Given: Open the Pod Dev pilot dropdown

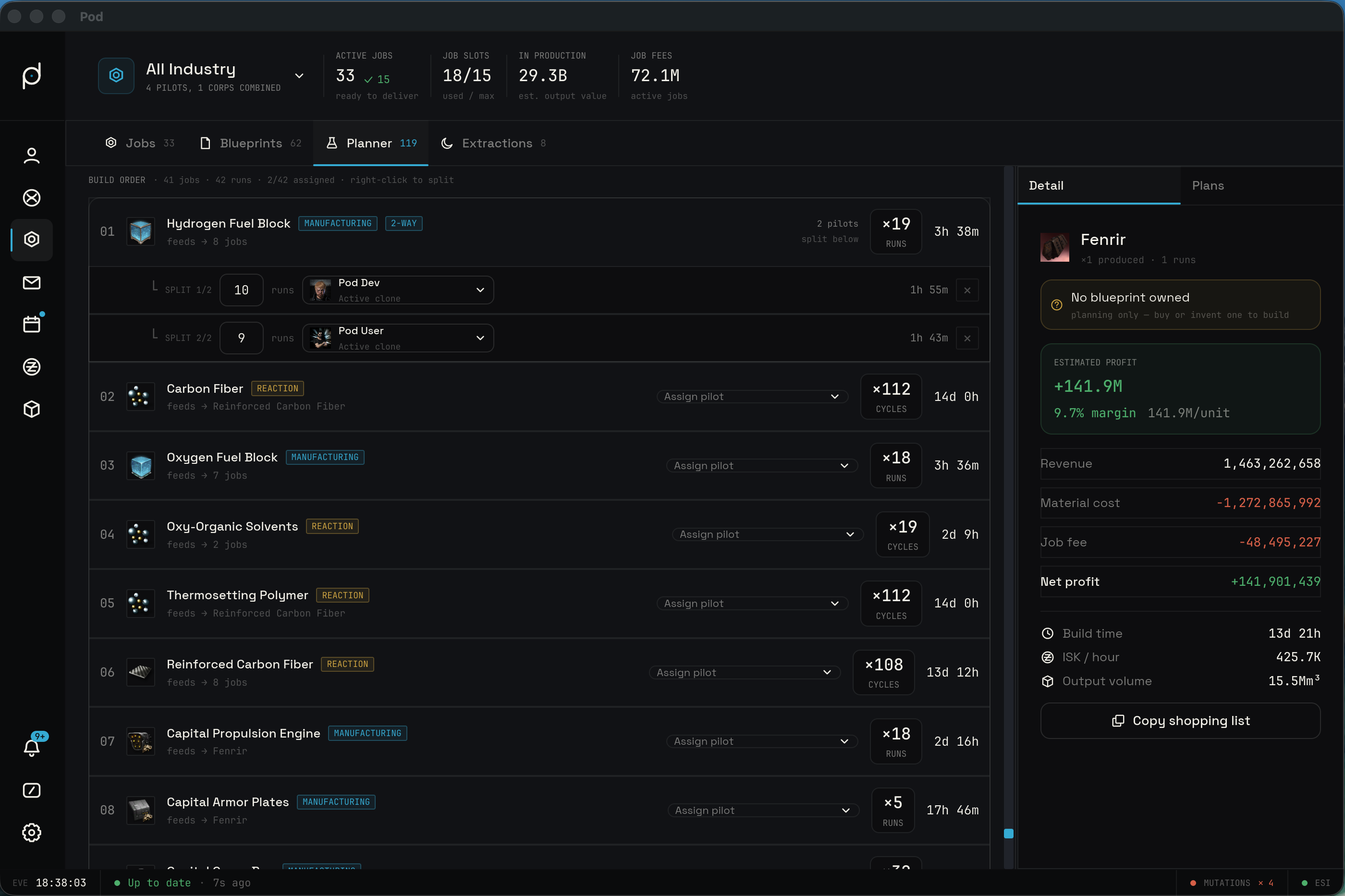Looking at the screenshot, I should [398, 291].
